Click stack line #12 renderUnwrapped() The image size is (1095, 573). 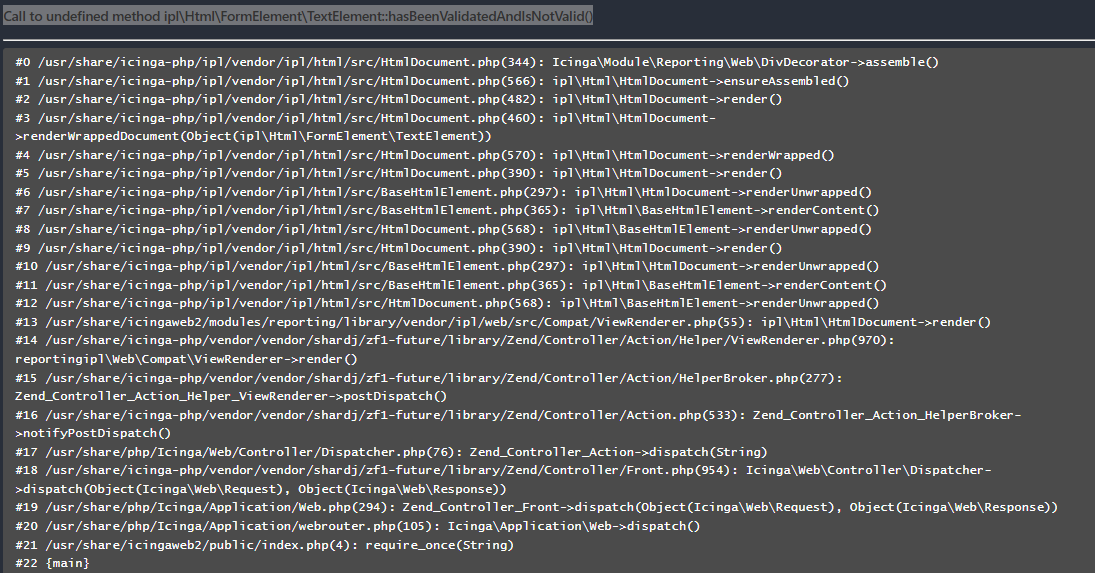tap(447, 303)
